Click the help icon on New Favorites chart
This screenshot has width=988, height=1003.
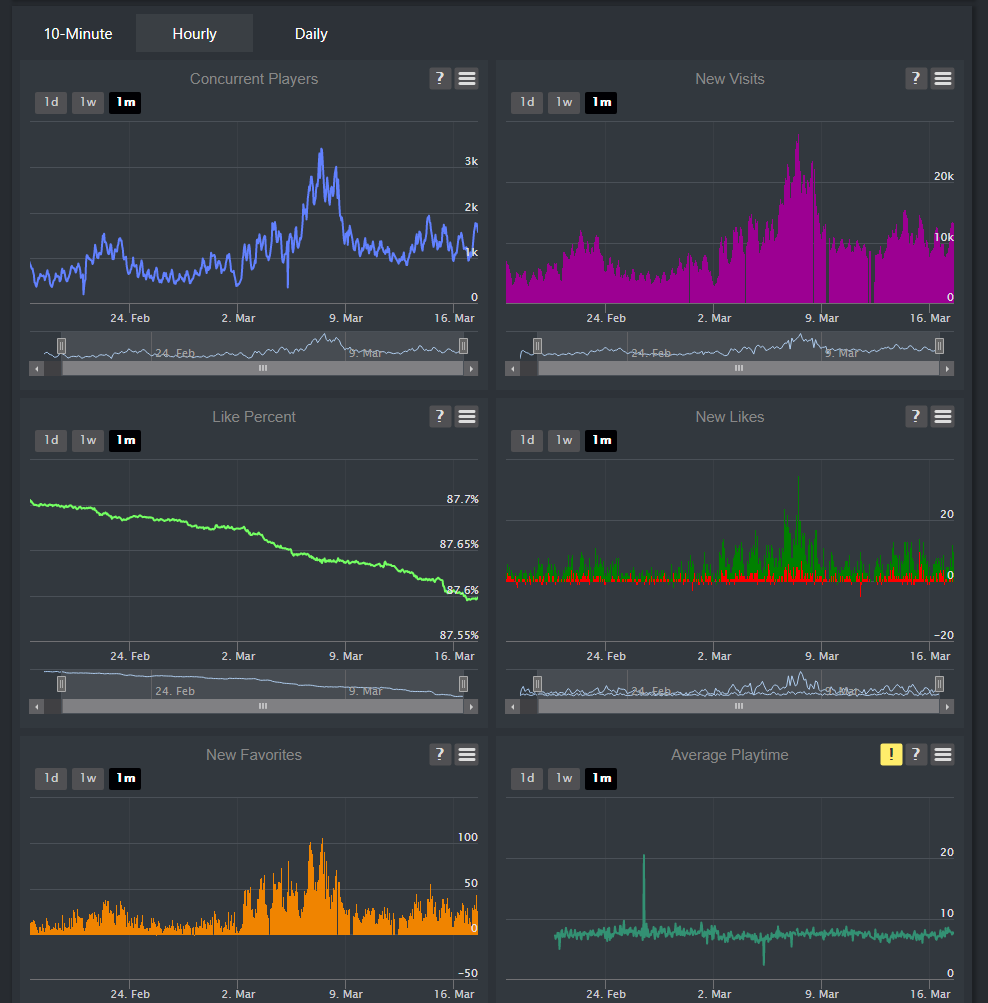(440, 754)
